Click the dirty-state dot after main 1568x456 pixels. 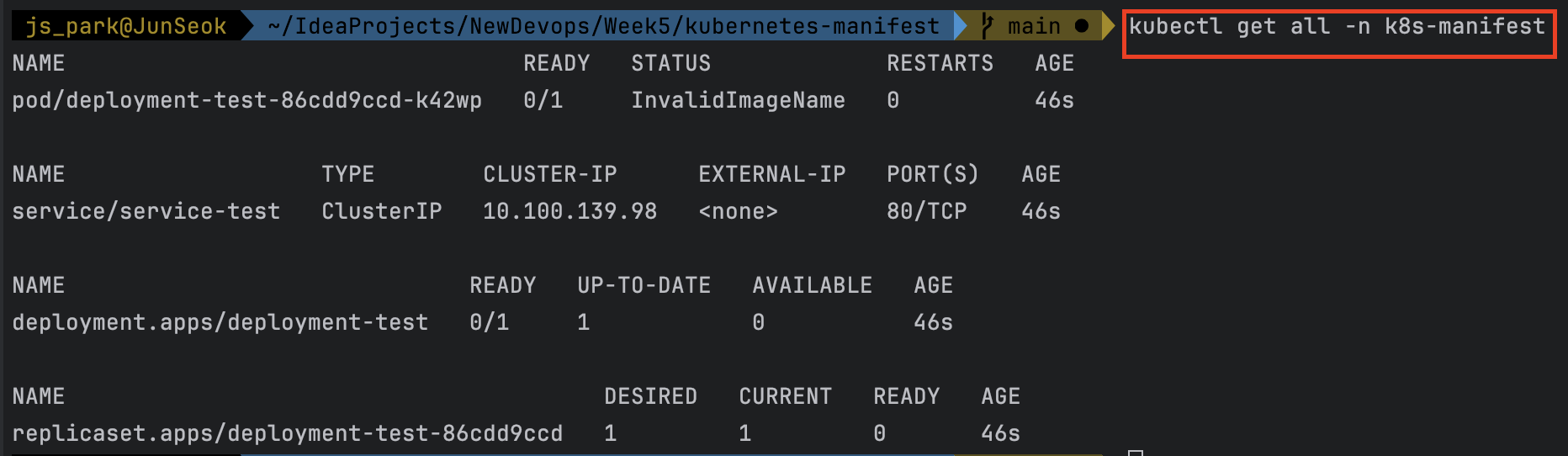(1082, 27)
